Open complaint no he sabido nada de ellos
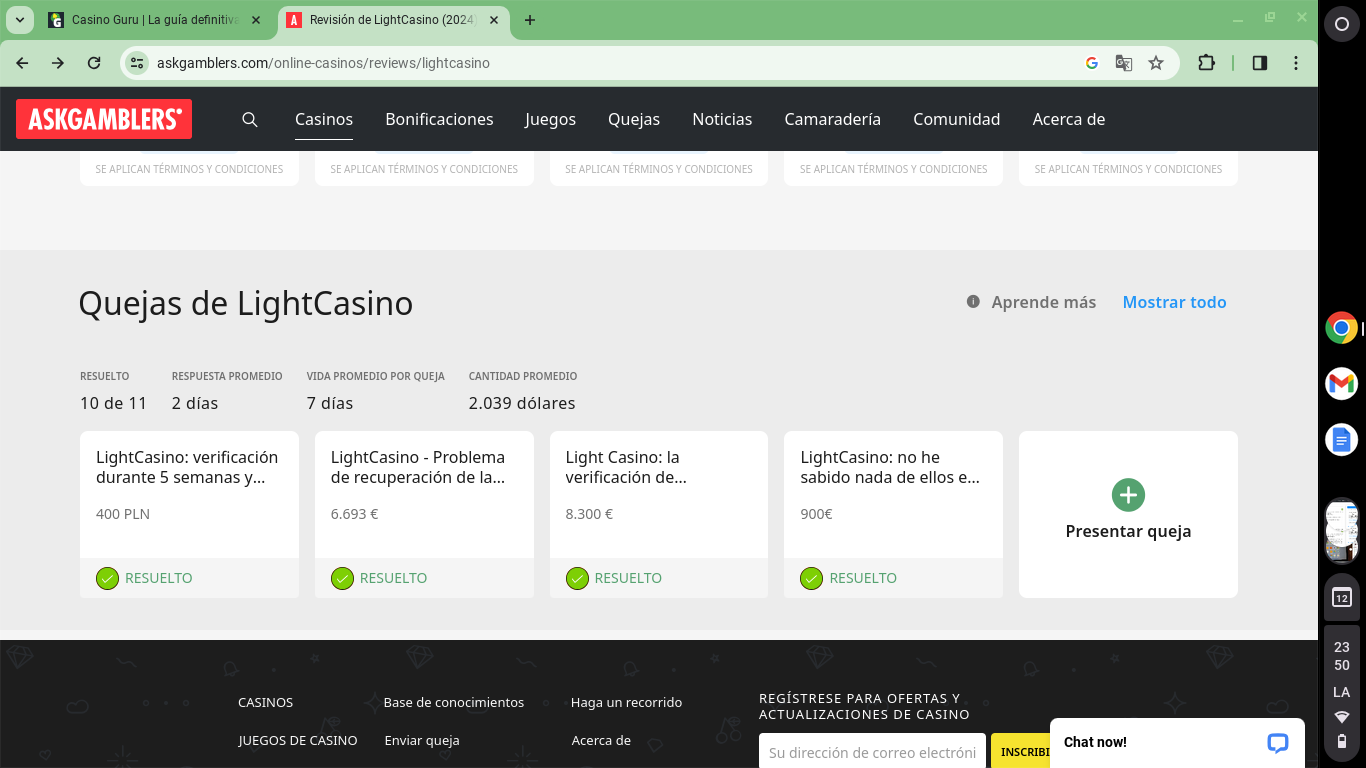Screen dimensions: 1366x768 click(890, 467)
